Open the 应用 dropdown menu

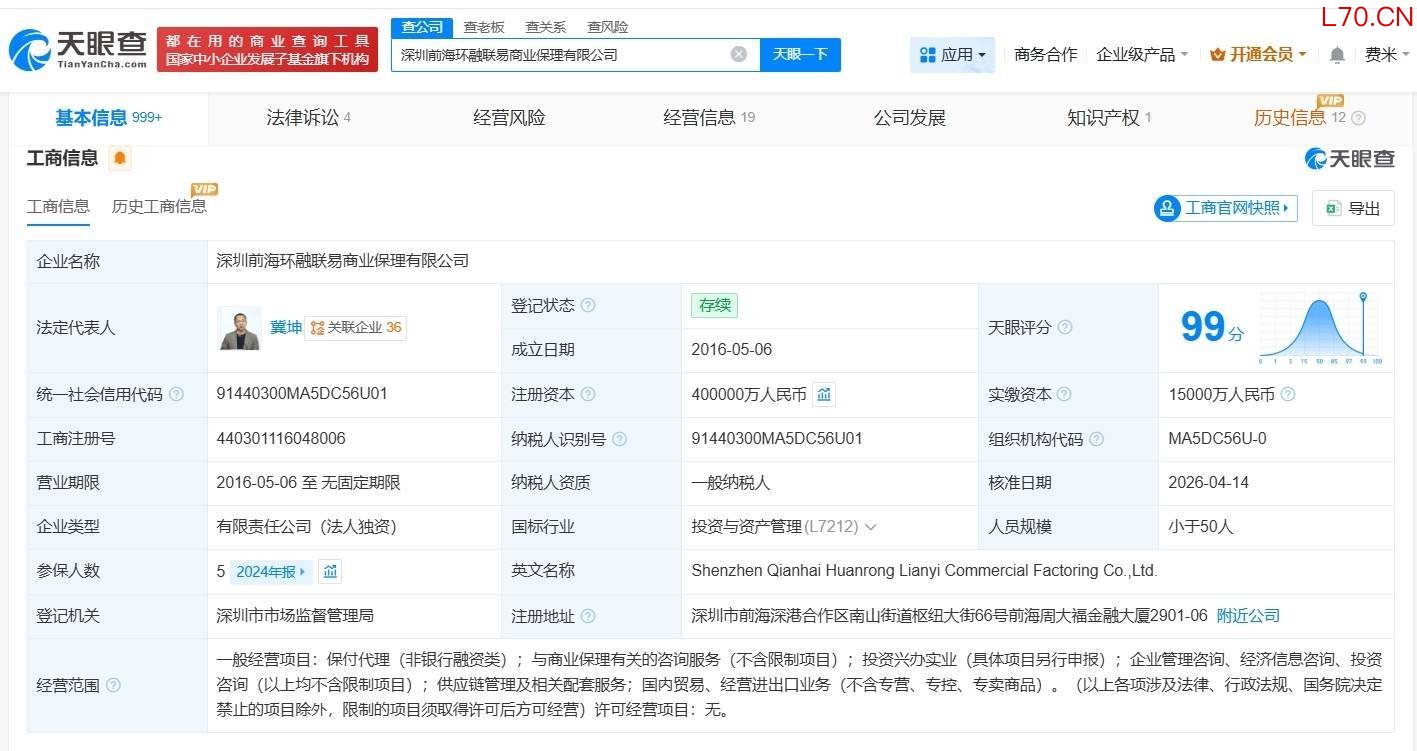click(952, 55)
